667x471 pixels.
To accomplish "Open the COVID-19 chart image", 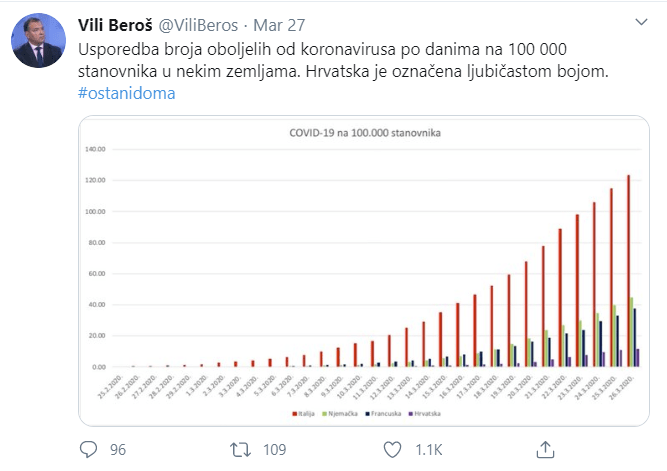I will (364, 271).
